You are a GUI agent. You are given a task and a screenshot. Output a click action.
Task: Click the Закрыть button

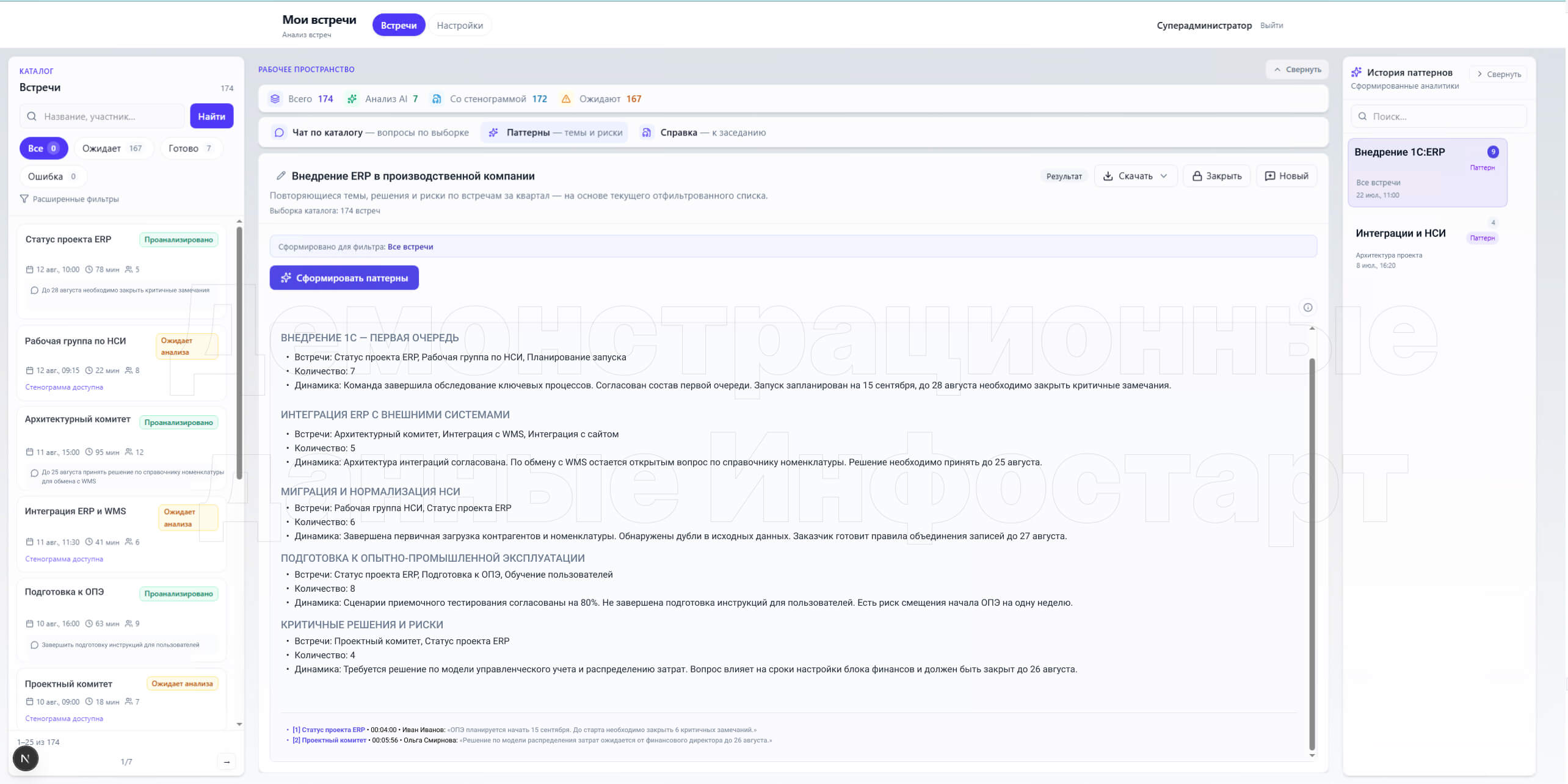[x=1216, y=176]
